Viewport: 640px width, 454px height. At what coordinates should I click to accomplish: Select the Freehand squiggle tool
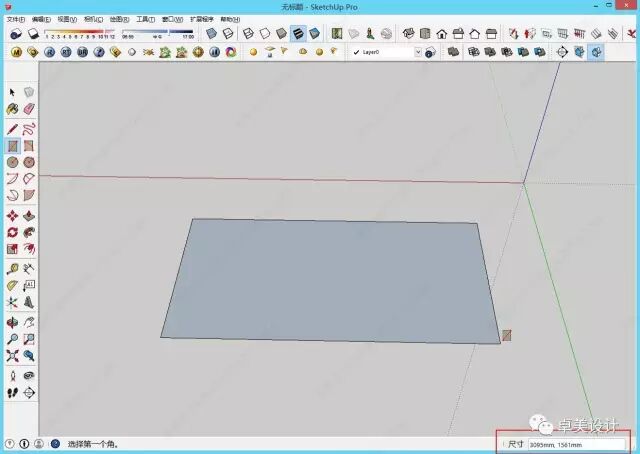click(29, 129)
